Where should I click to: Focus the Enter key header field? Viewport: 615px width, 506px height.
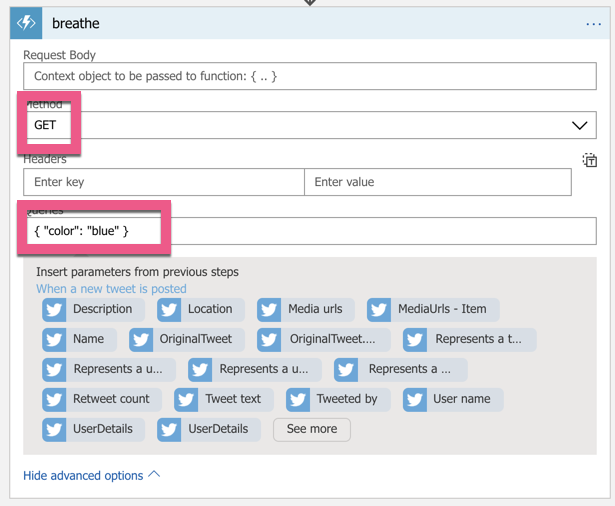point(164,182)
